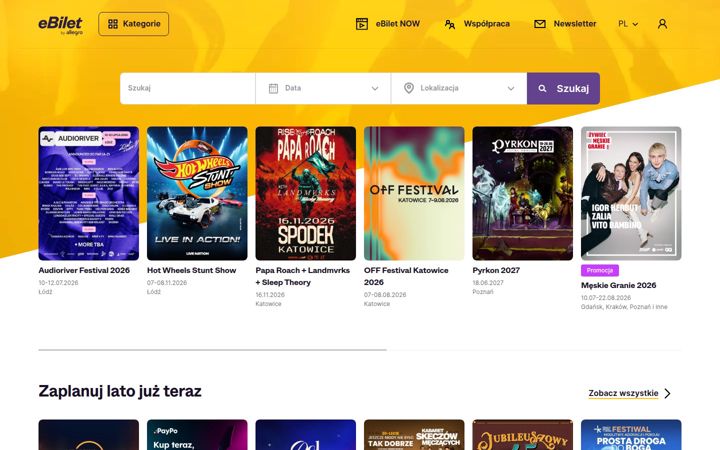
Task: Expand the PL language dropdown
Action: pos(628,24)
